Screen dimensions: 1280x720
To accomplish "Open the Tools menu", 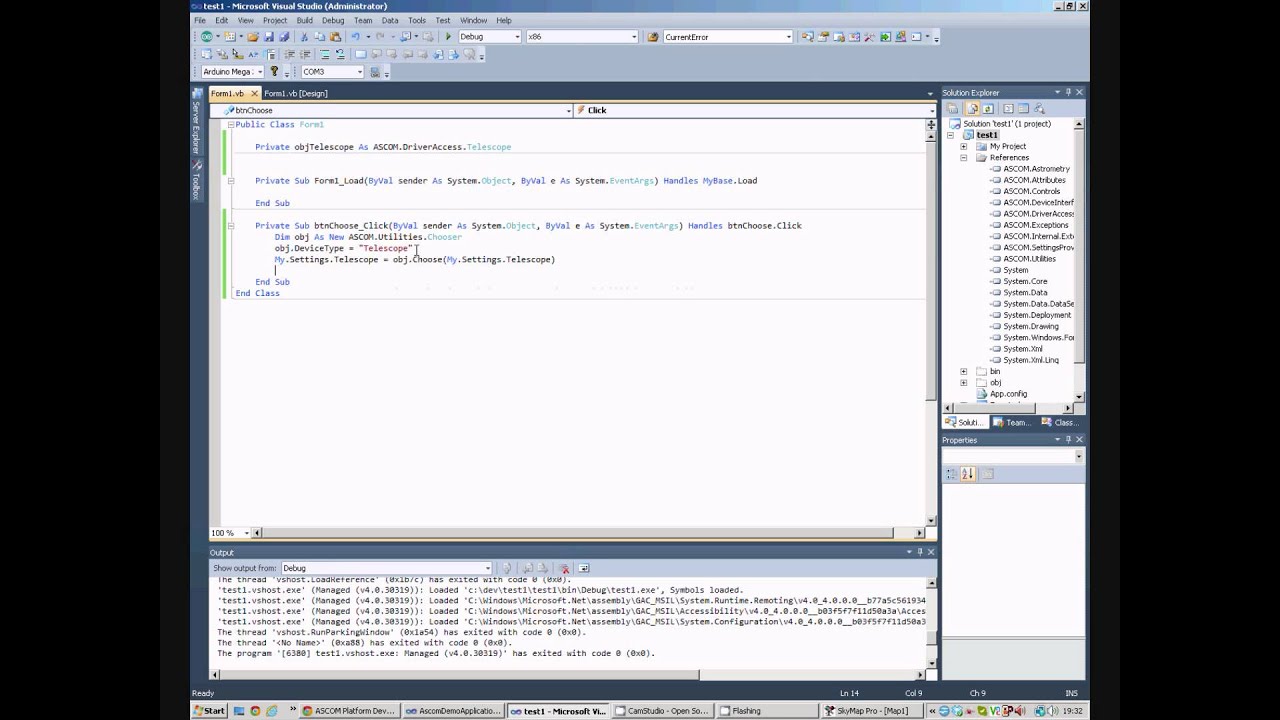I will tap(417, 20).
